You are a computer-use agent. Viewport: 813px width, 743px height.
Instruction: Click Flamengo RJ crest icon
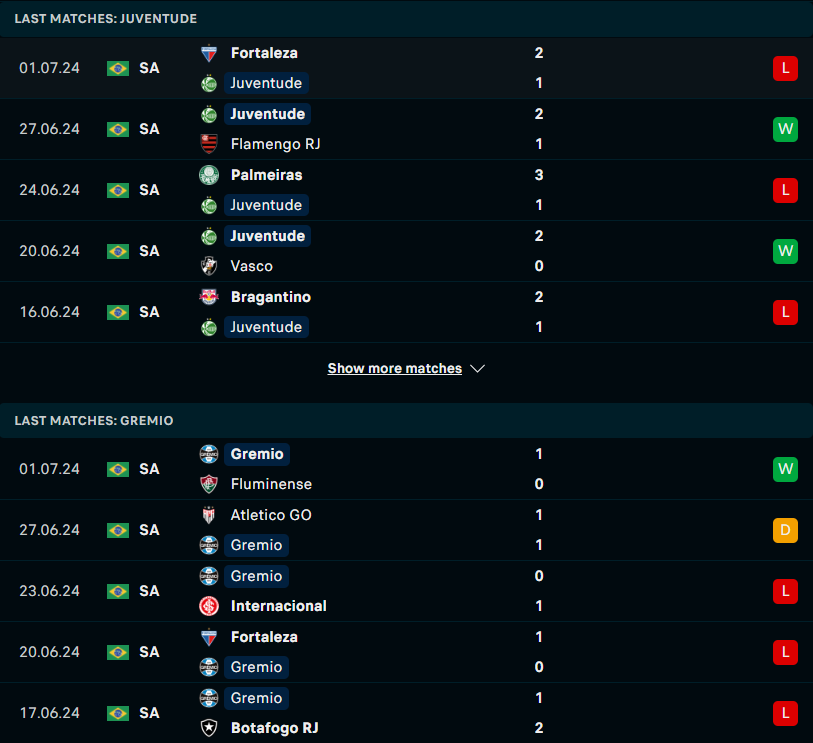[209, 144]
